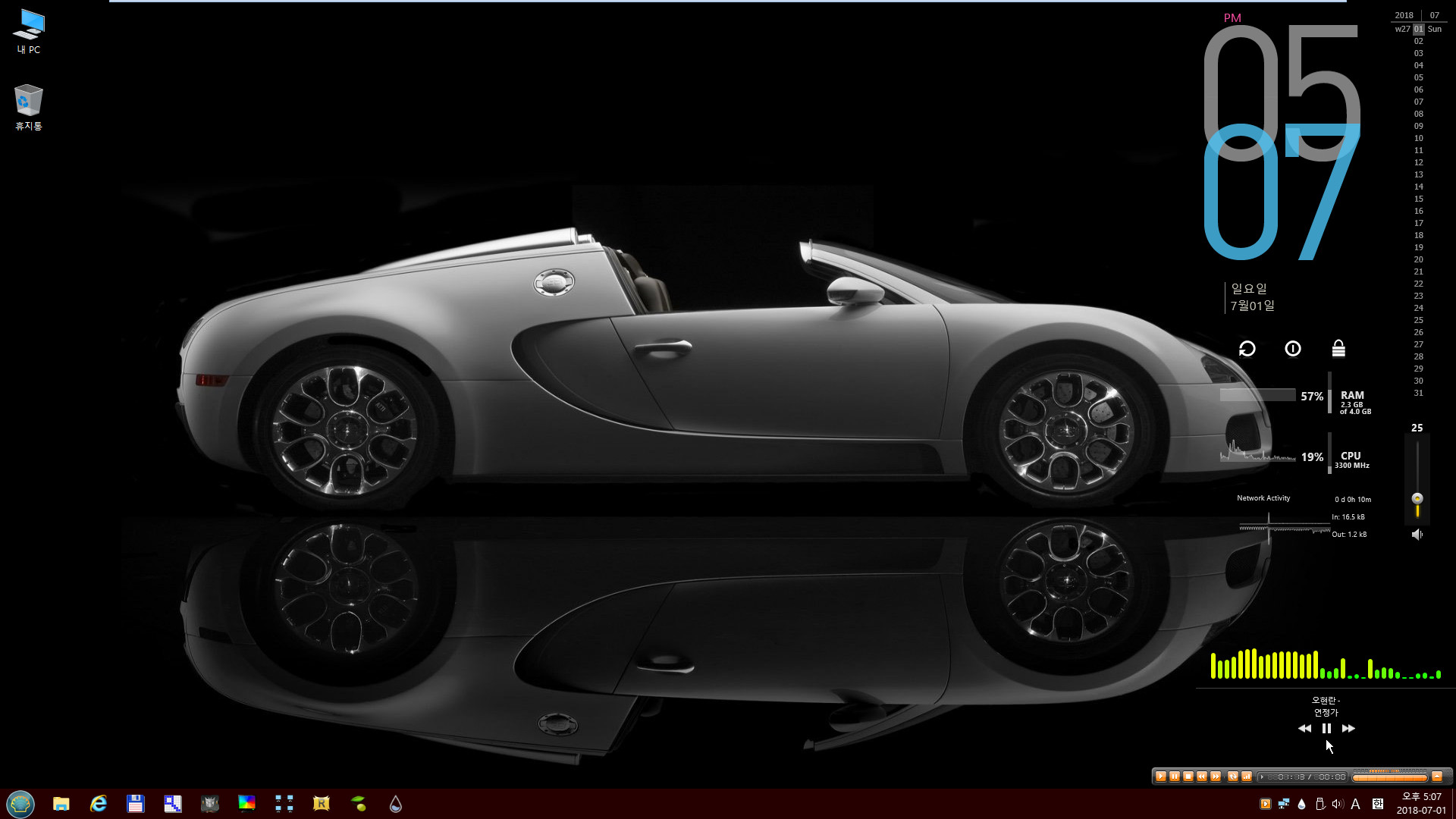Toggle repeat on the orange mini player

click(1233, 777)
